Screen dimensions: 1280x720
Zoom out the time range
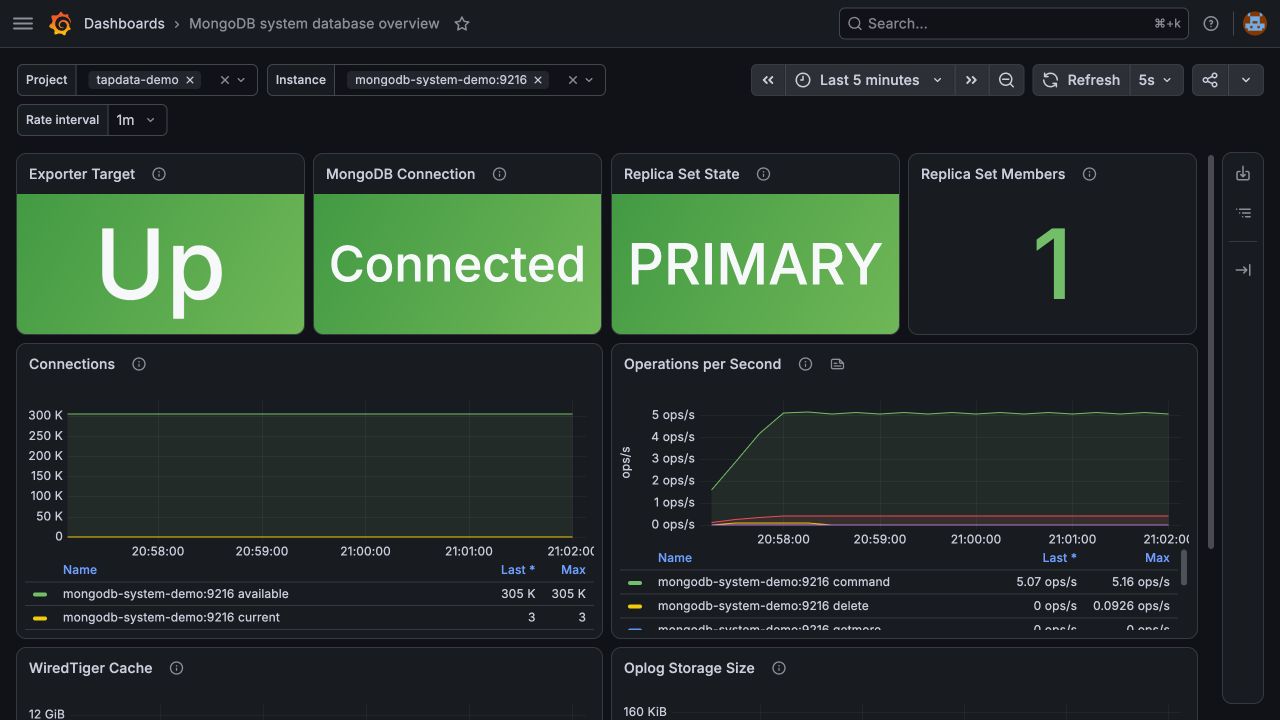1006,80
